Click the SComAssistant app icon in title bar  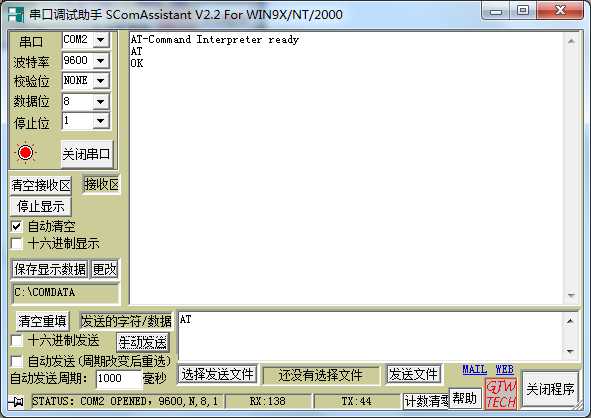(x=15, y=14)
